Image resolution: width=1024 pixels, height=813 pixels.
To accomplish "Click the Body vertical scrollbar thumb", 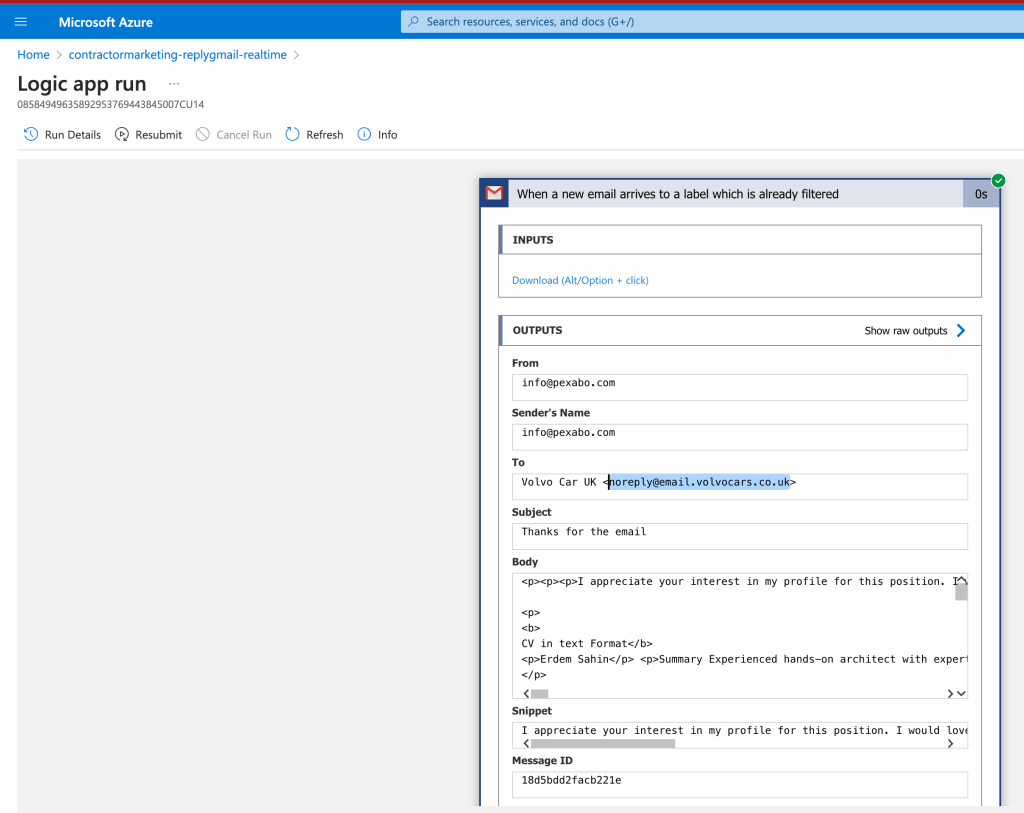I will coord(961,592).
